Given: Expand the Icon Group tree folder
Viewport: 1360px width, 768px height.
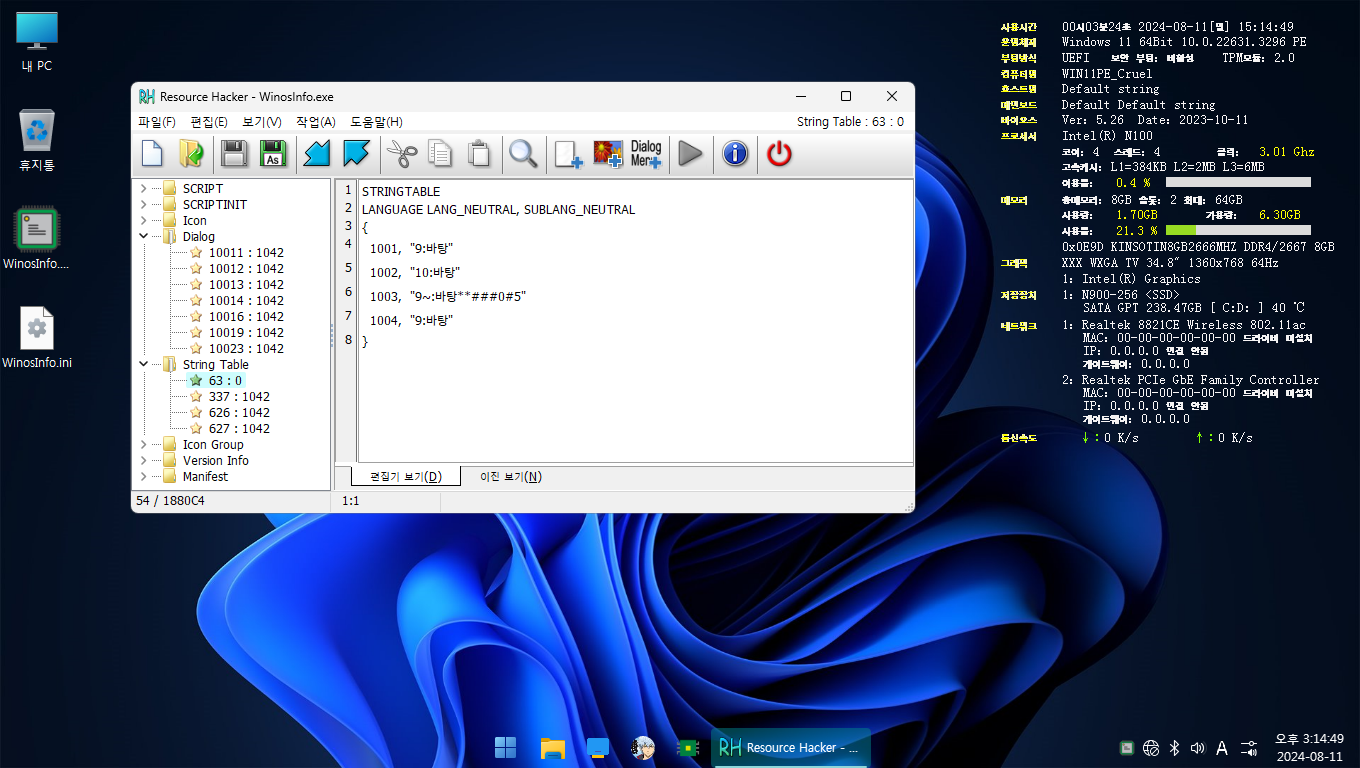Looking at the screenshot, I should pyautogui.click(x=144, y=444).
